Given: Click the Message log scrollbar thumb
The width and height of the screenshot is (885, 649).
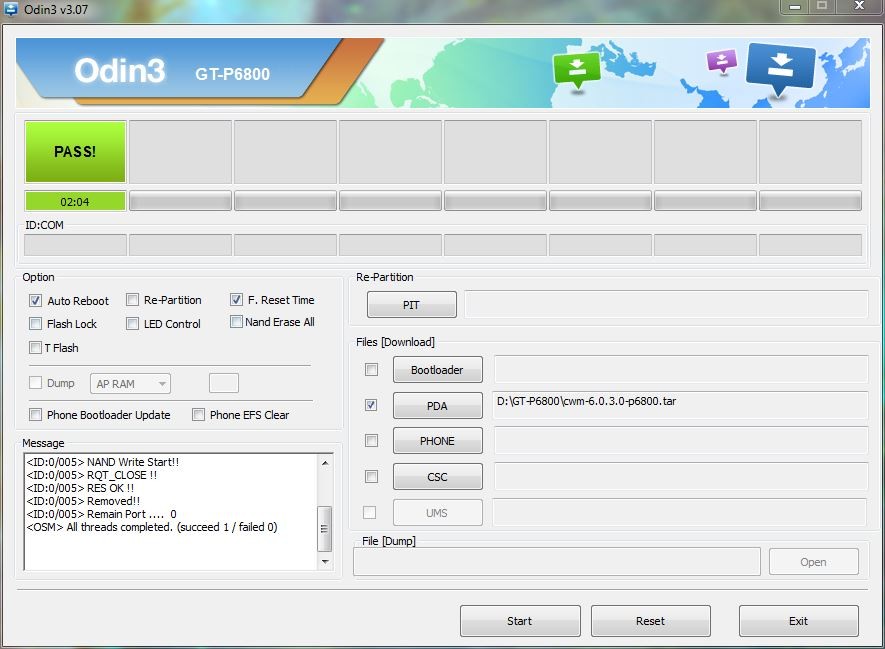Looking at the screenshot, I should [x=325, y=529].
